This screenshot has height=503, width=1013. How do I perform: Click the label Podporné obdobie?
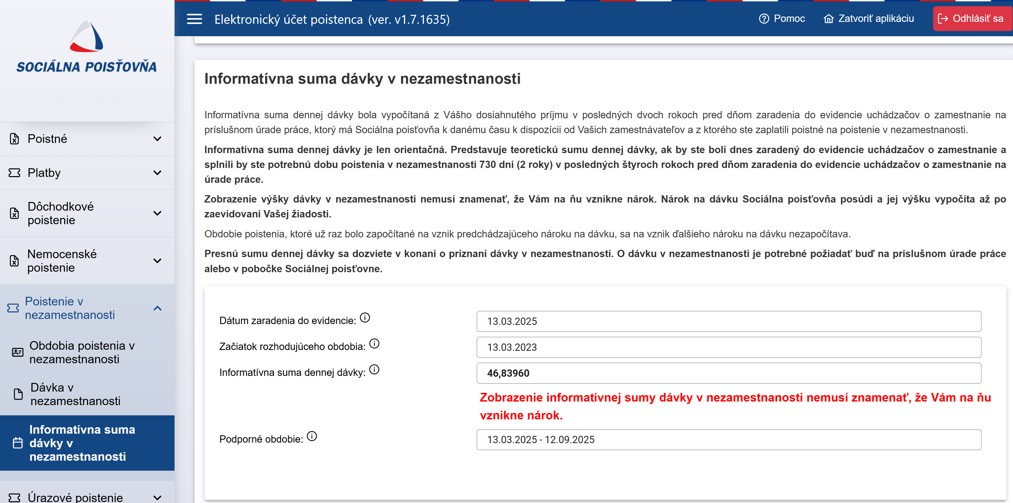point(261,440)
